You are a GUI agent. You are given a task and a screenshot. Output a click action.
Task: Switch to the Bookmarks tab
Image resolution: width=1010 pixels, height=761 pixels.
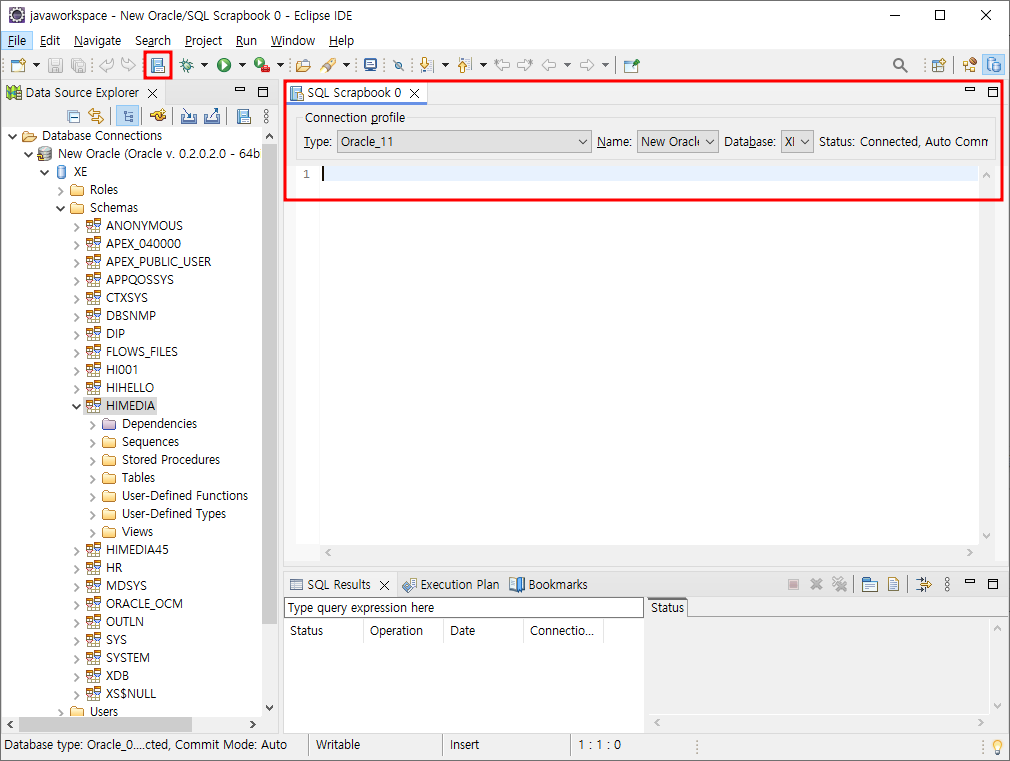(549, 584)
